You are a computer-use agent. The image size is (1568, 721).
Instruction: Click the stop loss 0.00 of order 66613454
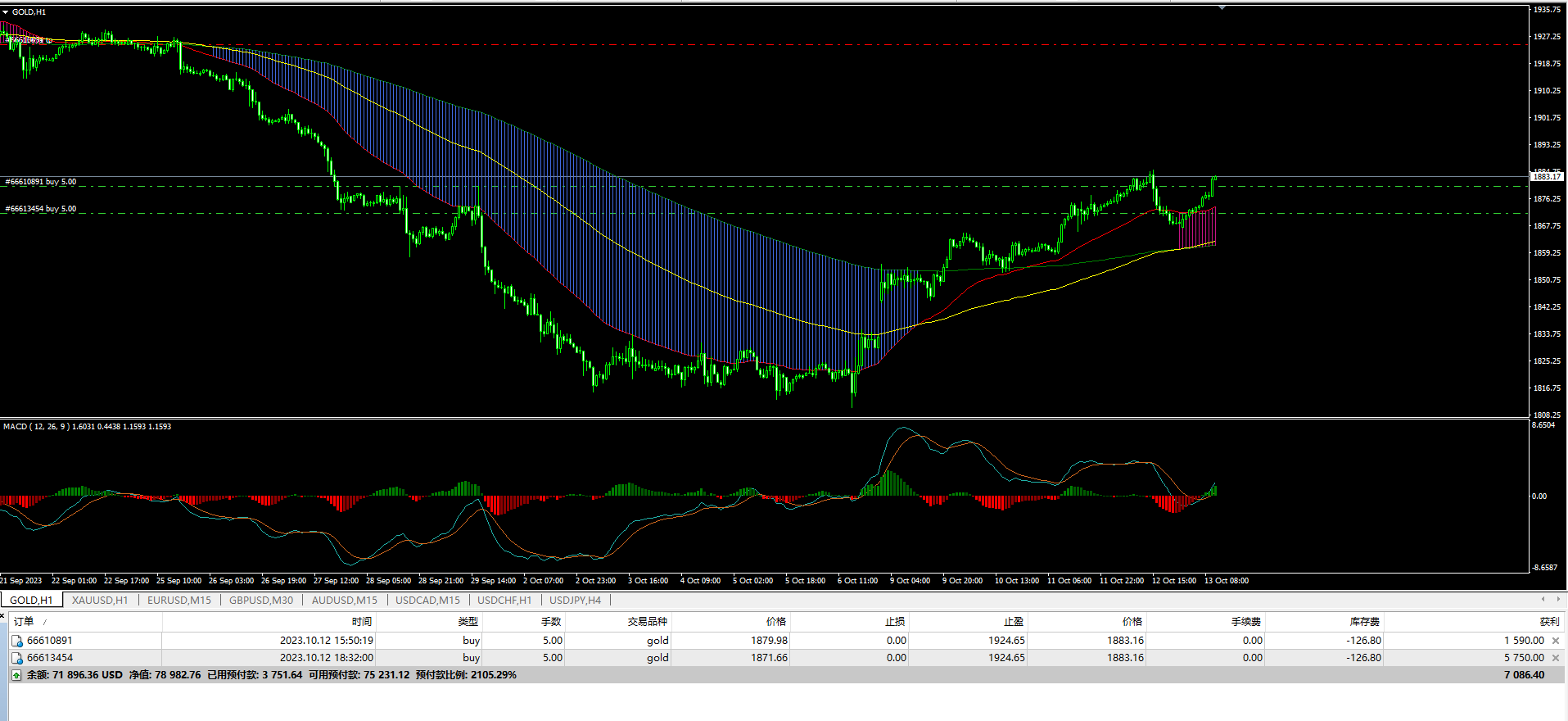pos(897,658)
